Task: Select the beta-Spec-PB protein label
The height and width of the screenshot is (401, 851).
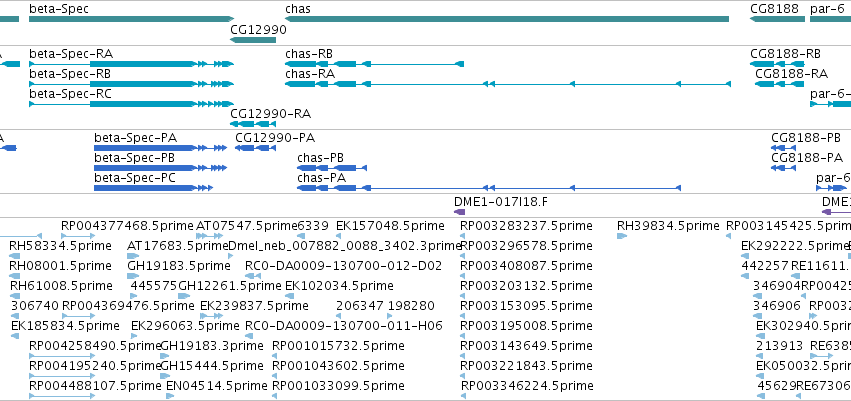Action: point(135,158)
